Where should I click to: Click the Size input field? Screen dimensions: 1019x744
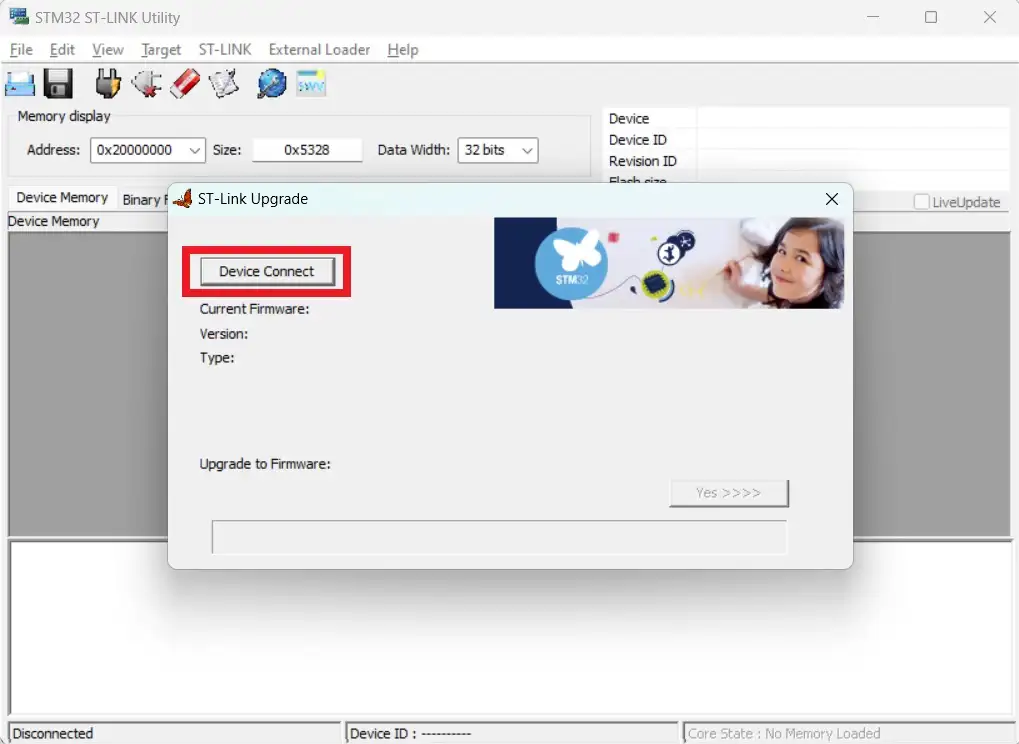coord(307,150)
